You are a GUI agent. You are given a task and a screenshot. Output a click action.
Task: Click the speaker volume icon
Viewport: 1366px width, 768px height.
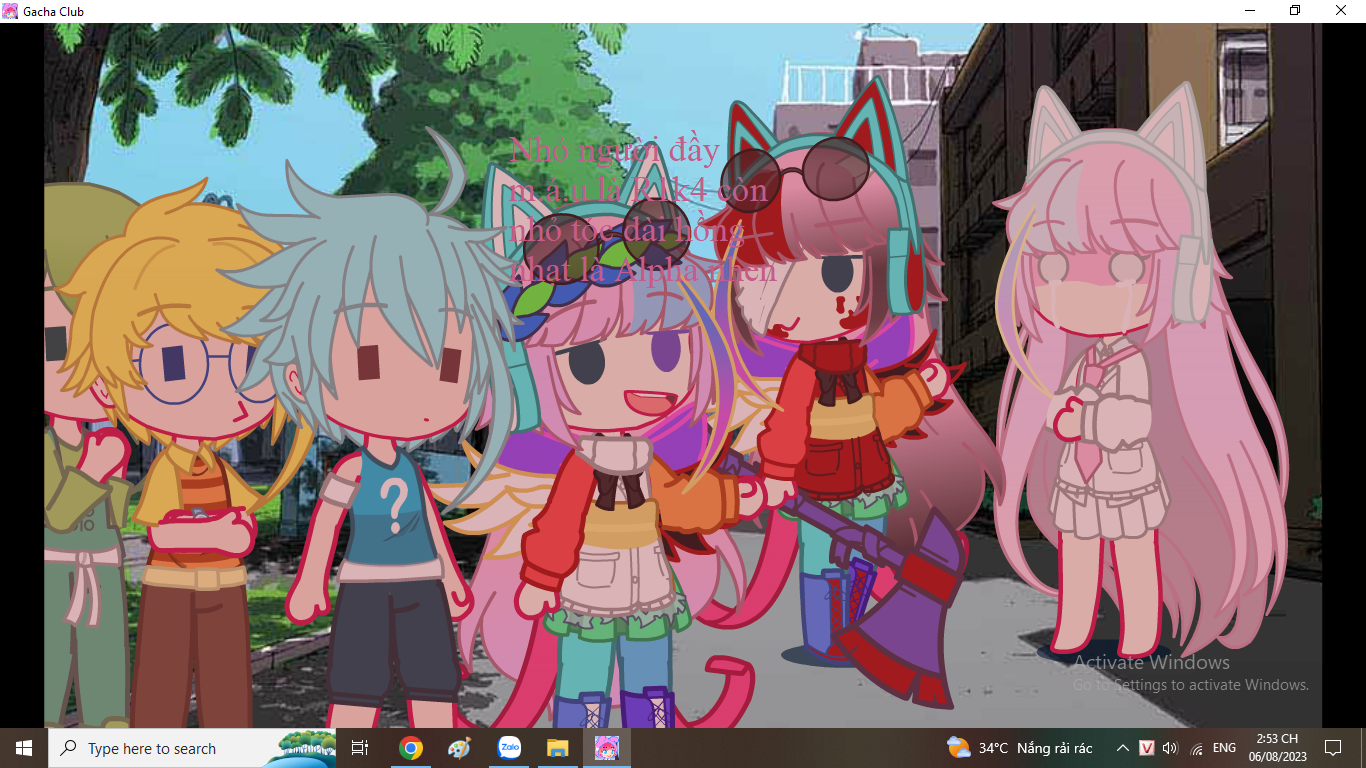pos(1170,748)
